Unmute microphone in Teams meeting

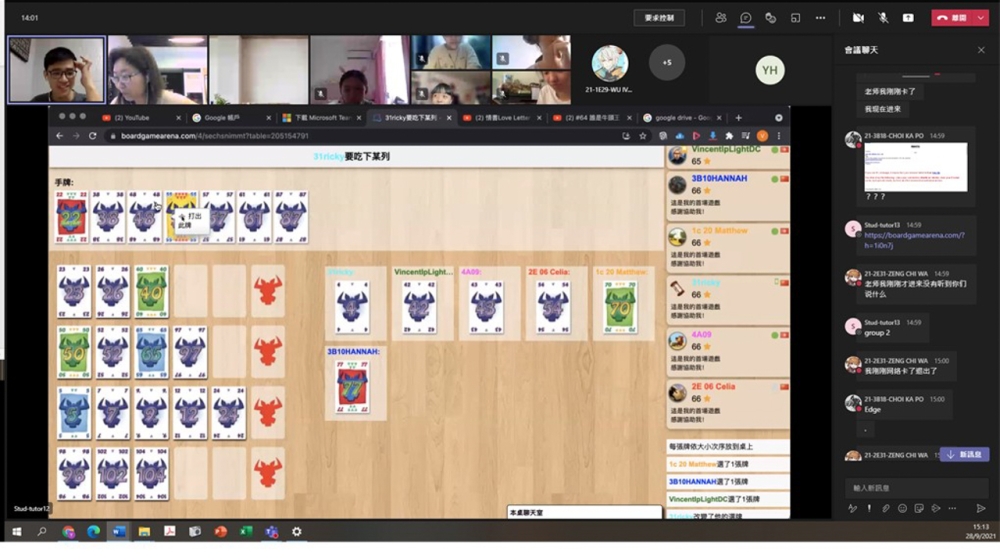point(883,18)
